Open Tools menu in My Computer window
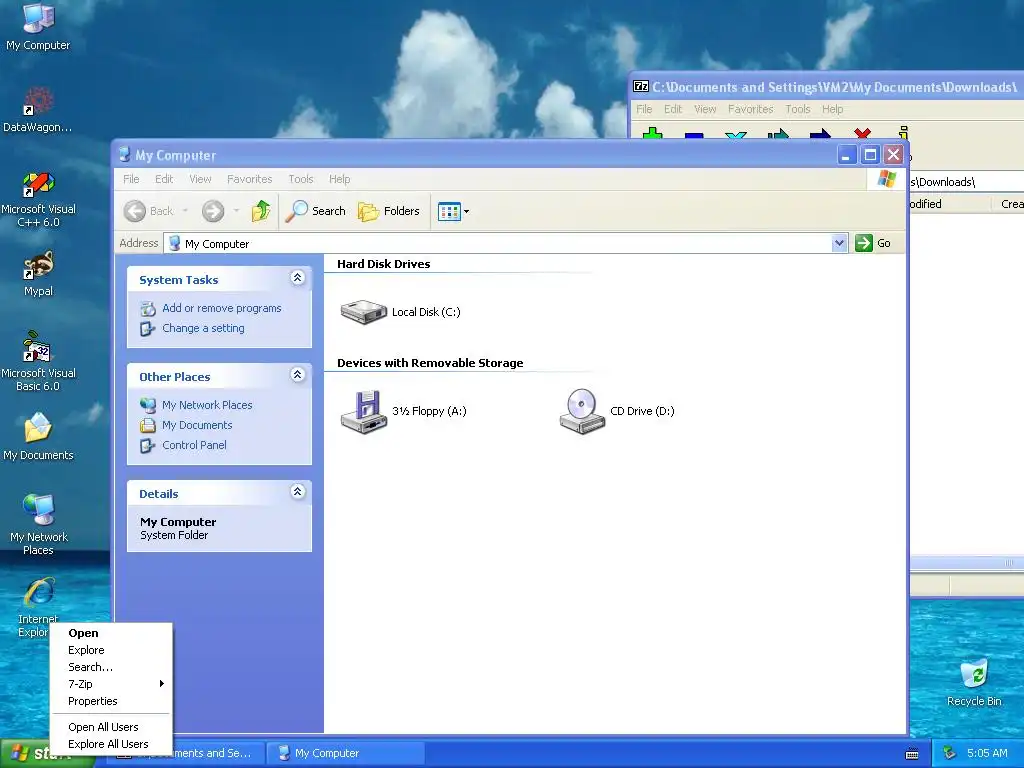The height and width of the screenshot is (768, 1024). (x=301, y=179)
